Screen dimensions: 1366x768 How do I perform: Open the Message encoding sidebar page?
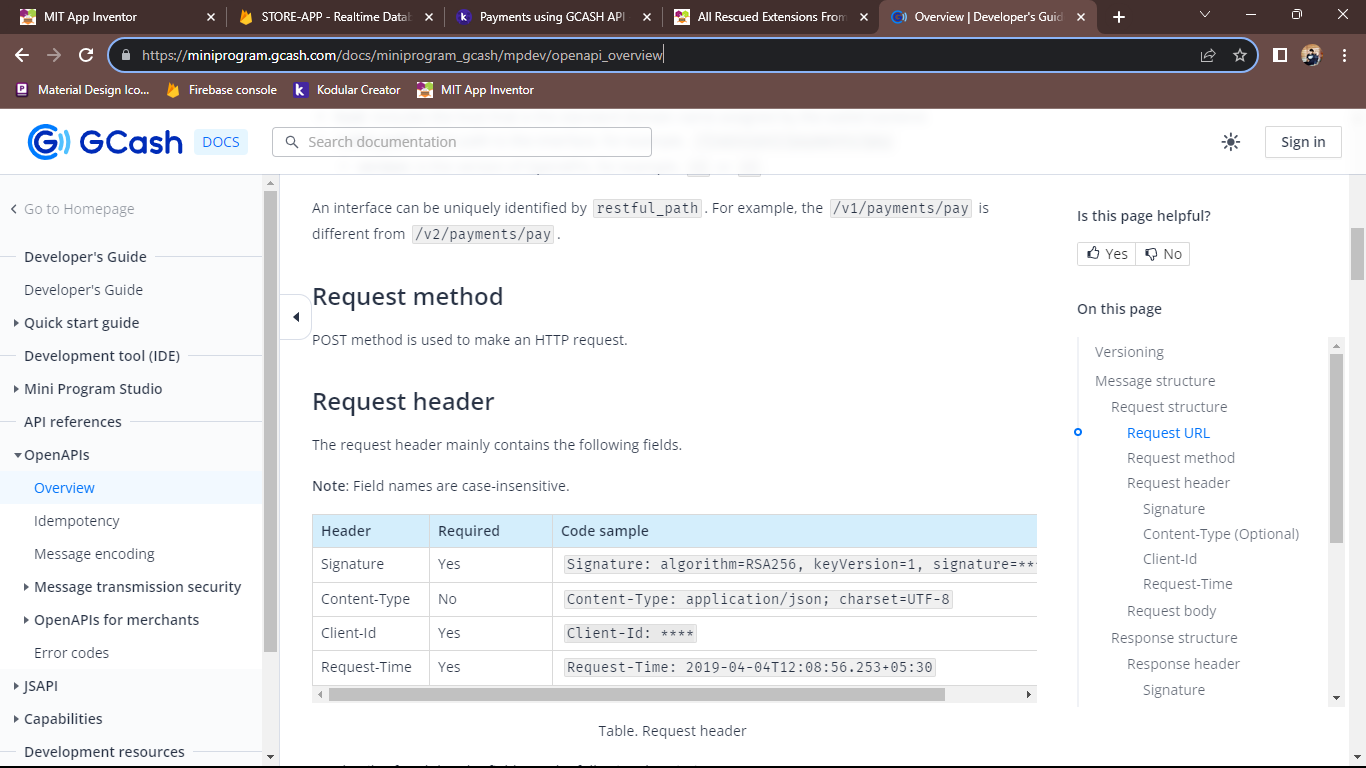point(94,554)
